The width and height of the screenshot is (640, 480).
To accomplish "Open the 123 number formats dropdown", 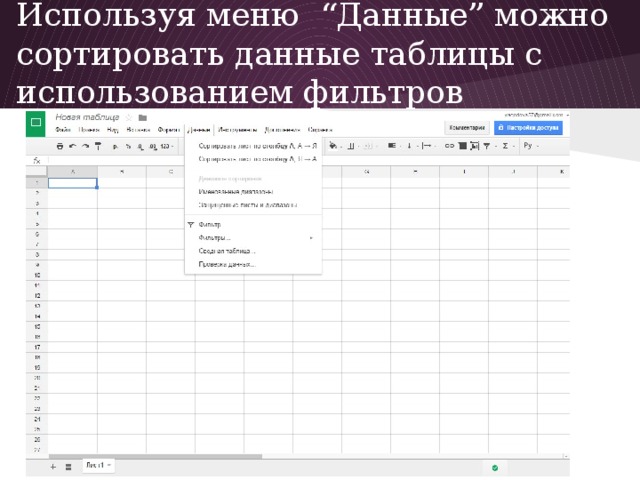I will click(x=167, y=146).
